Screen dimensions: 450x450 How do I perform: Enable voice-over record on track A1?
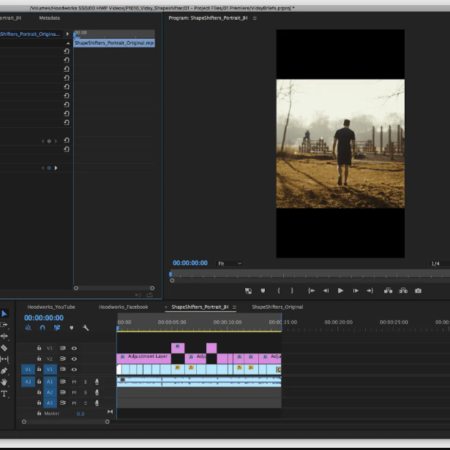coord(97,382)
